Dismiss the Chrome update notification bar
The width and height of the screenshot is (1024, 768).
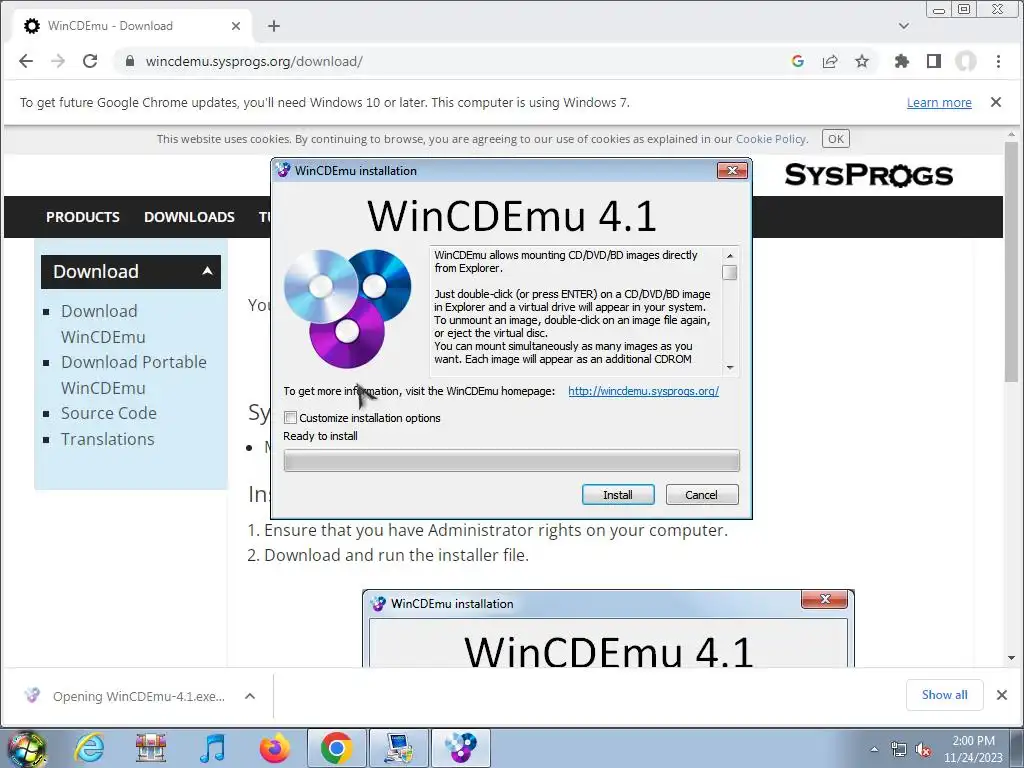pyautogui.click(x=996, y=102)
